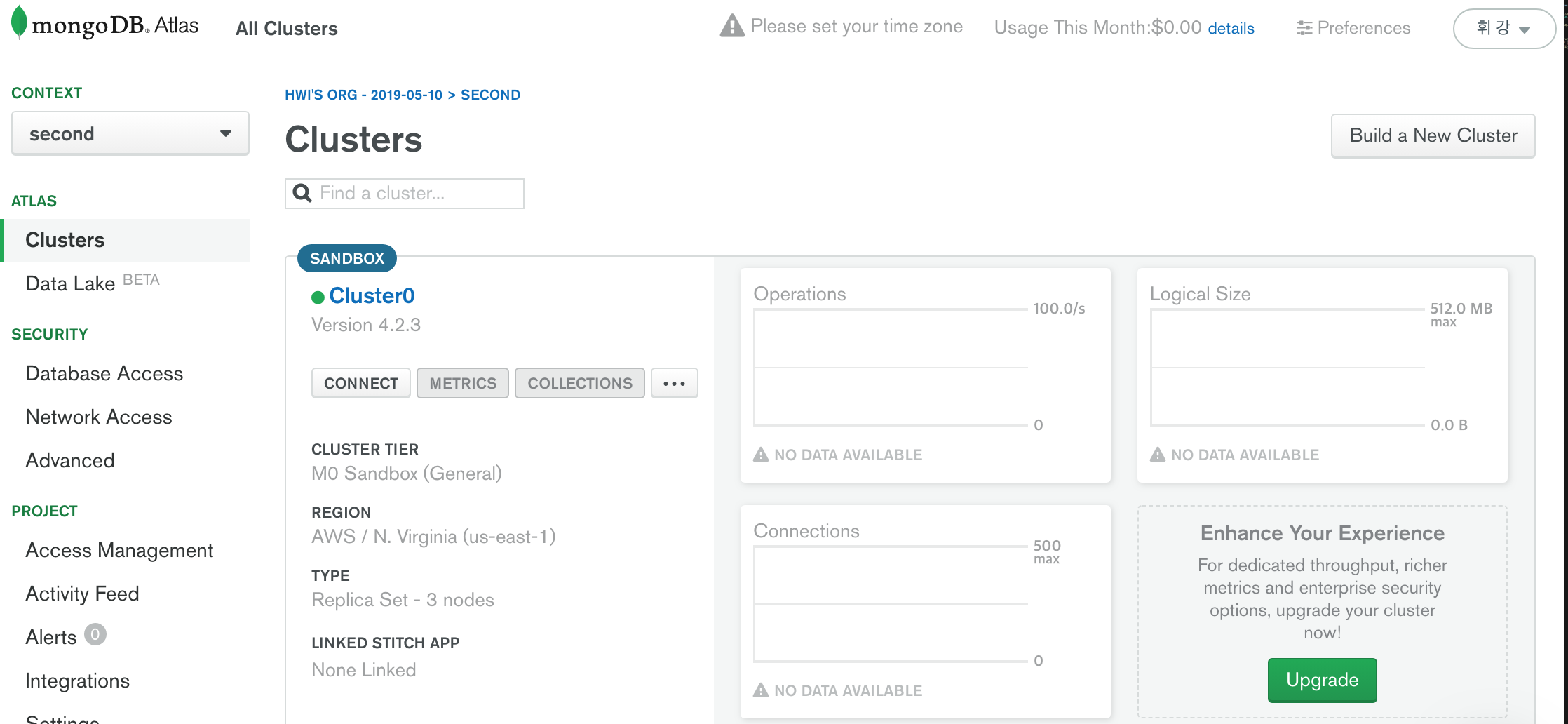The height and width of the screenshot is (724, 1568).
Task: Go to Clusters in the sidebar
Action: coord(126,240)
